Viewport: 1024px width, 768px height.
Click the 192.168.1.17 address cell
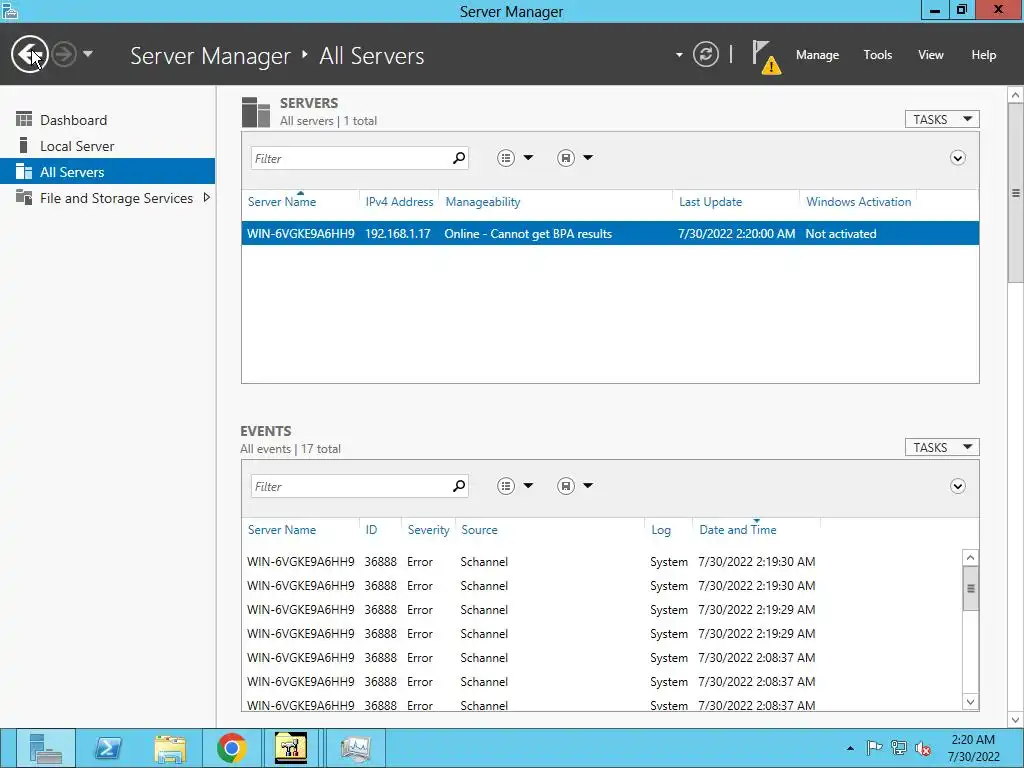397,234
